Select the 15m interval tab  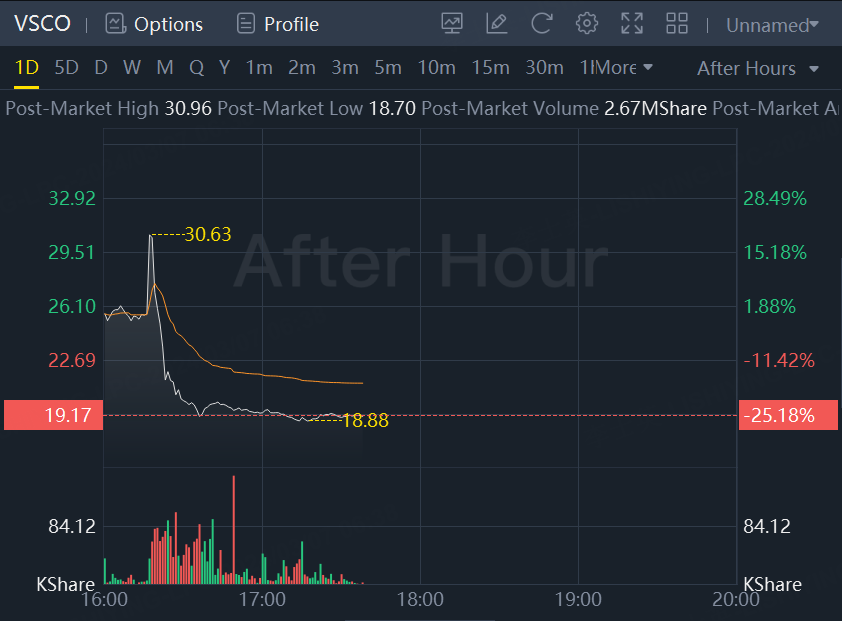coord(490,67)
